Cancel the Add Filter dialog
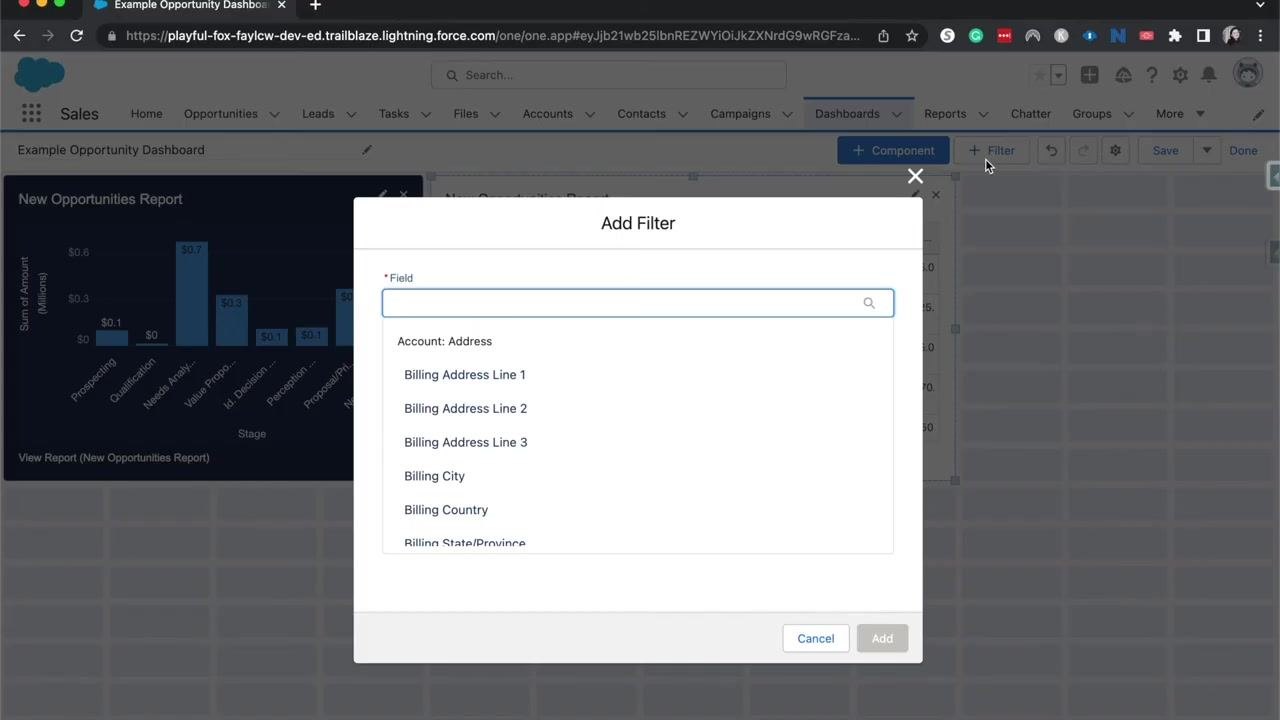The image size is (1280, 720). [816, 638]
